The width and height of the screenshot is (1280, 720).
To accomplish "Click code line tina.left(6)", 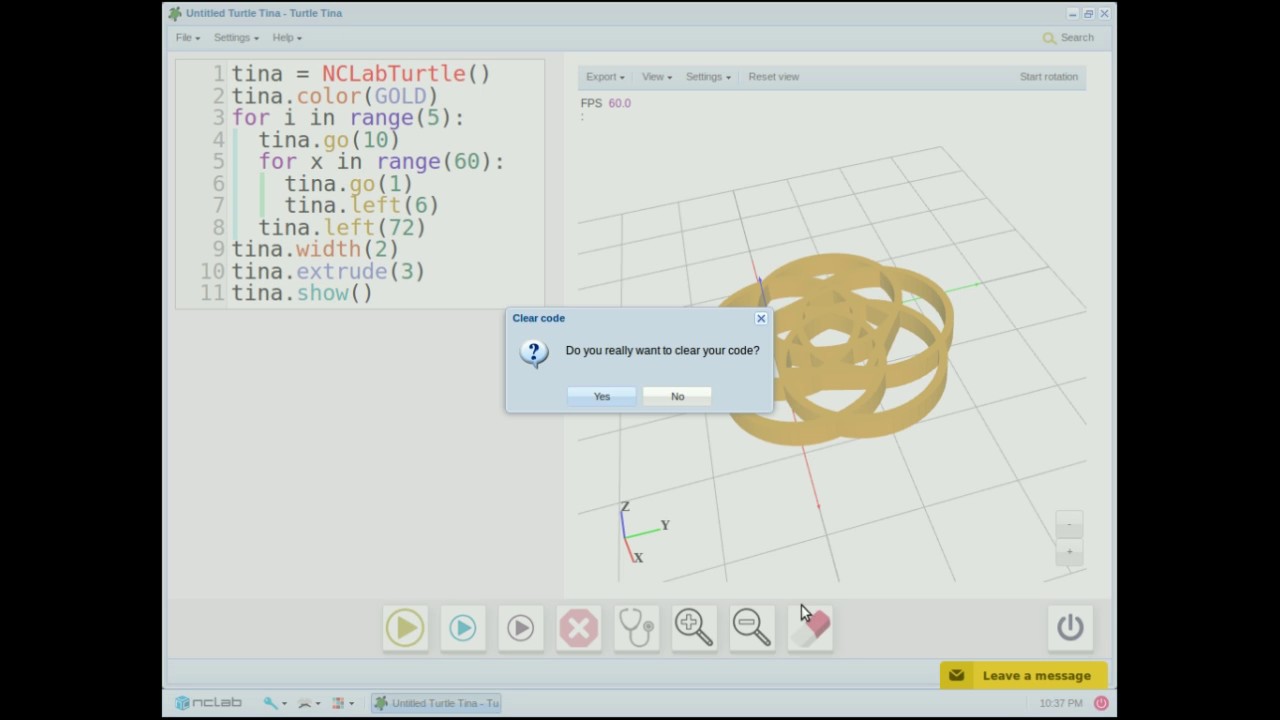I will [x=361, y=206].
